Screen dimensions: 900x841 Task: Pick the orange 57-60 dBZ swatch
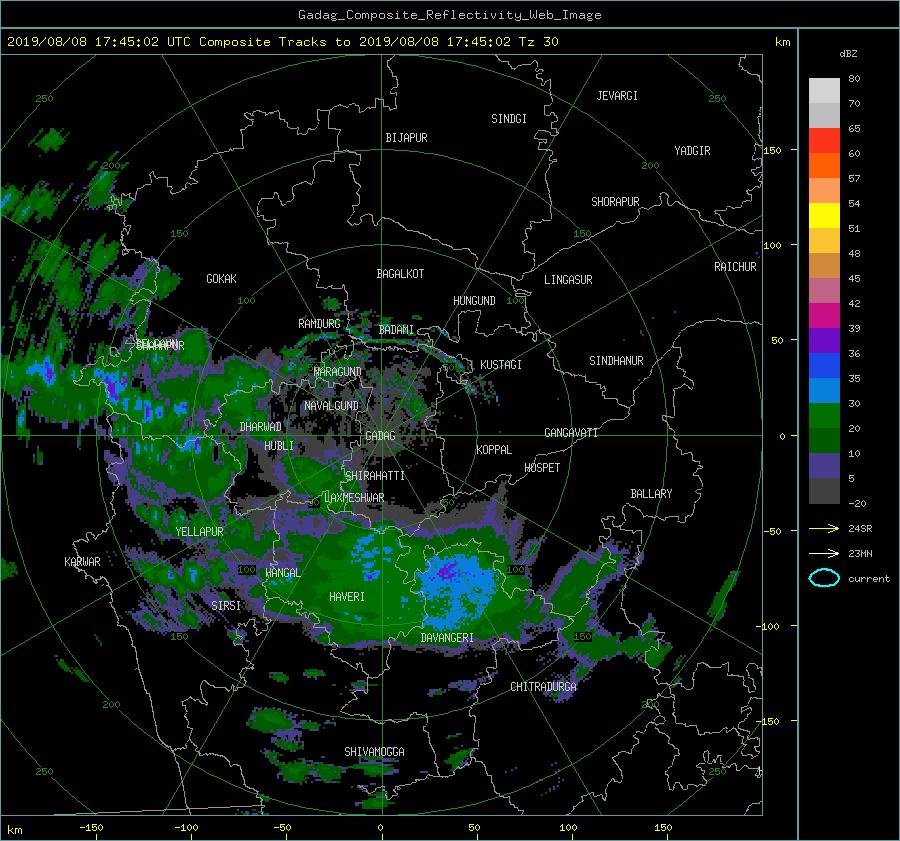(824, 166)
